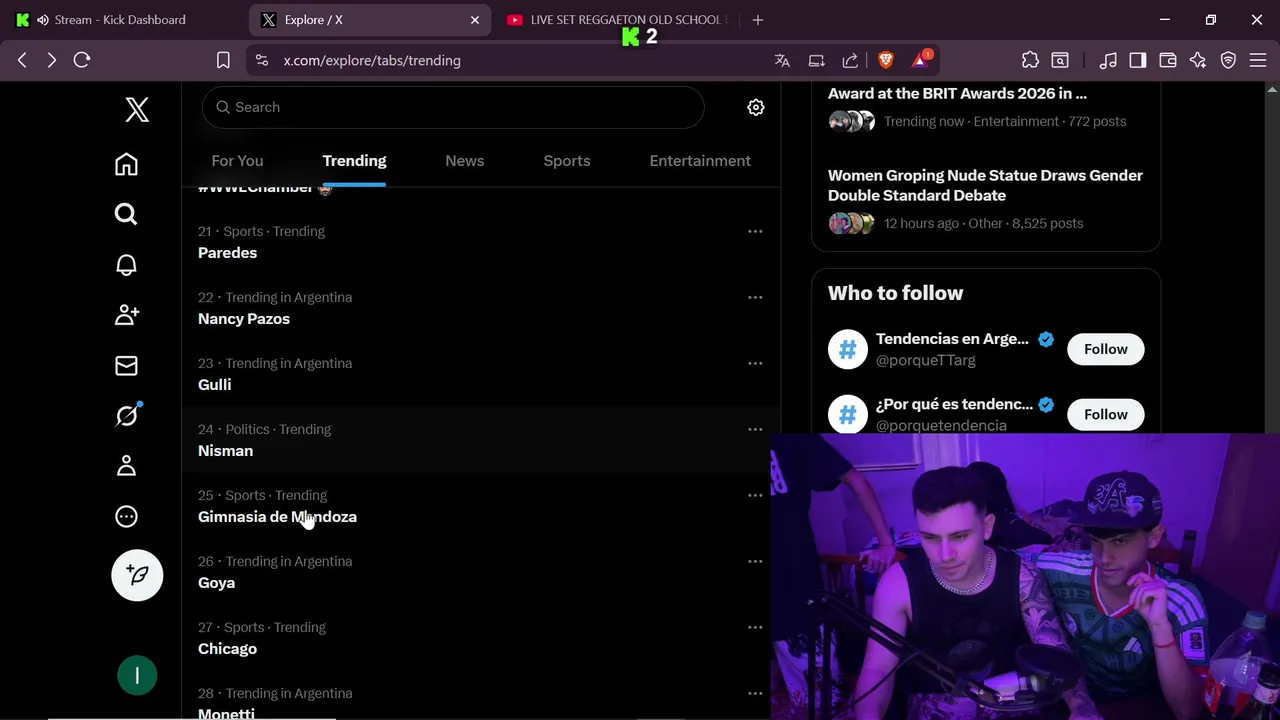Switch to LIVE SET REGGAETON YouTube tab
This screenshot has width=1280, height=720.
click(617, 20)
